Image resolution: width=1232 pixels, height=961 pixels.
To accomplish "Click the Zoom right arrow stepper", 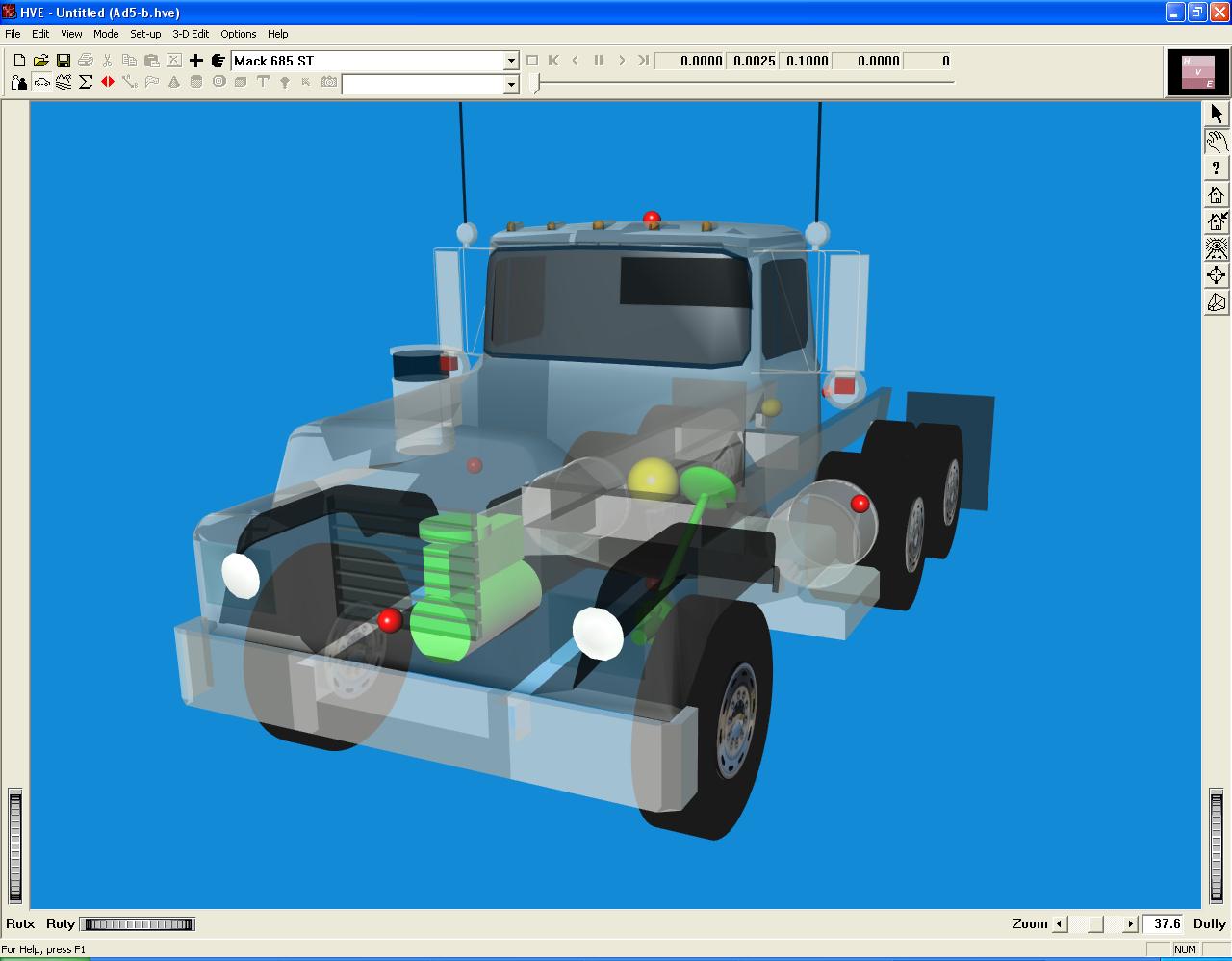I will click(x=1131, y=924).
